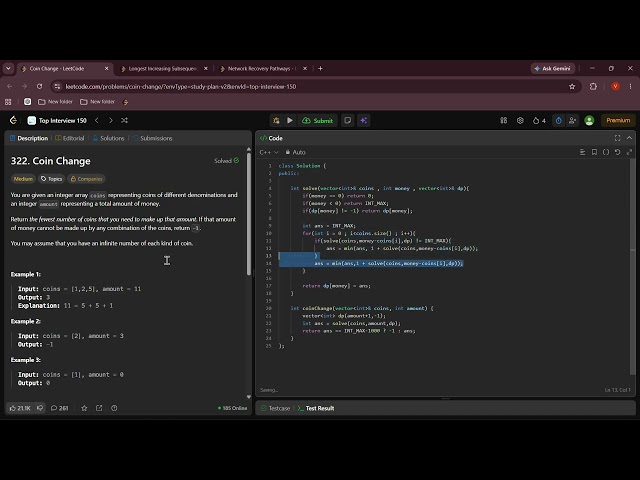Click the Medium difficulty tag
Viewport: 640px width, 480px height.
coord(23,179)
